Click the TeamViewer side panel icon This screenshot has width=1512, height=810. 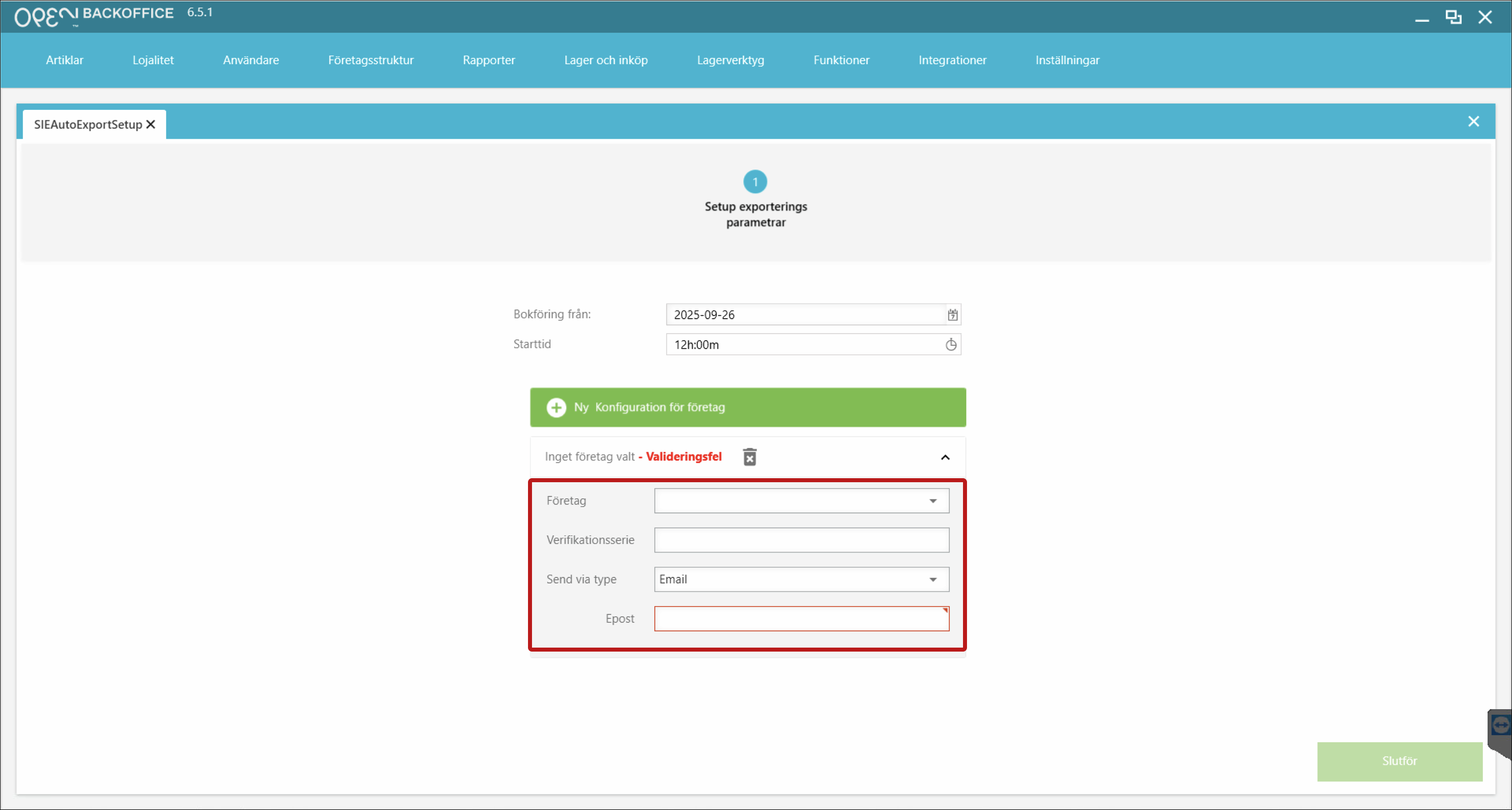[x=1500, y=726]
